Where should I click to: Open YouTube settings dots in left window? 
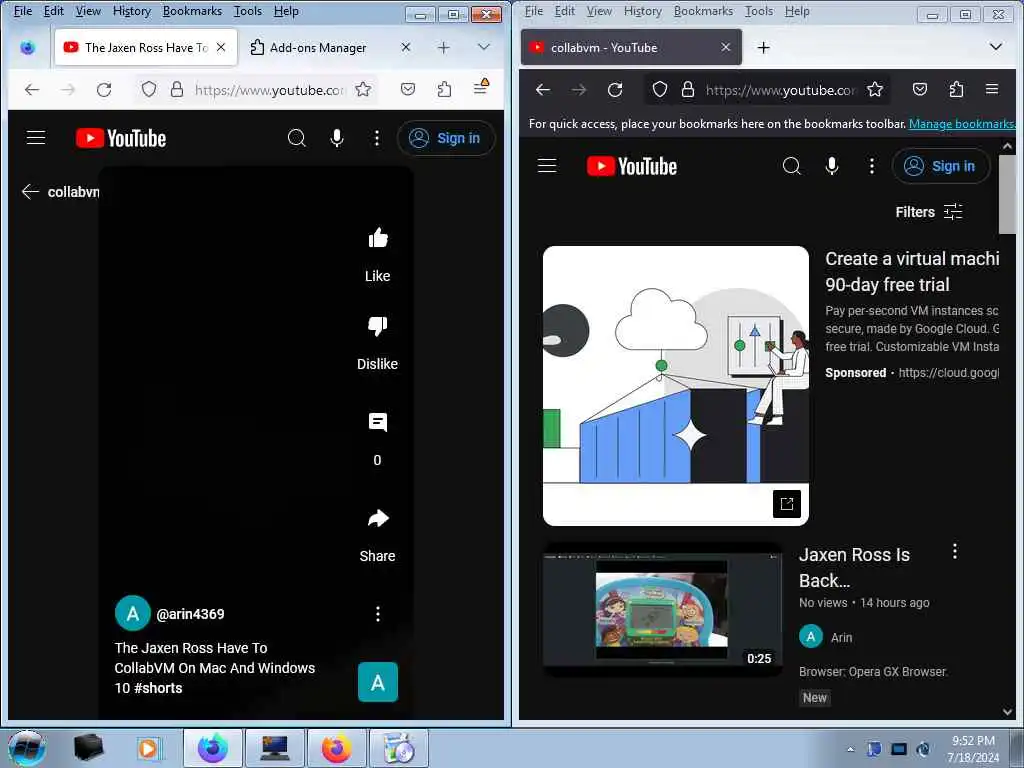377,138
